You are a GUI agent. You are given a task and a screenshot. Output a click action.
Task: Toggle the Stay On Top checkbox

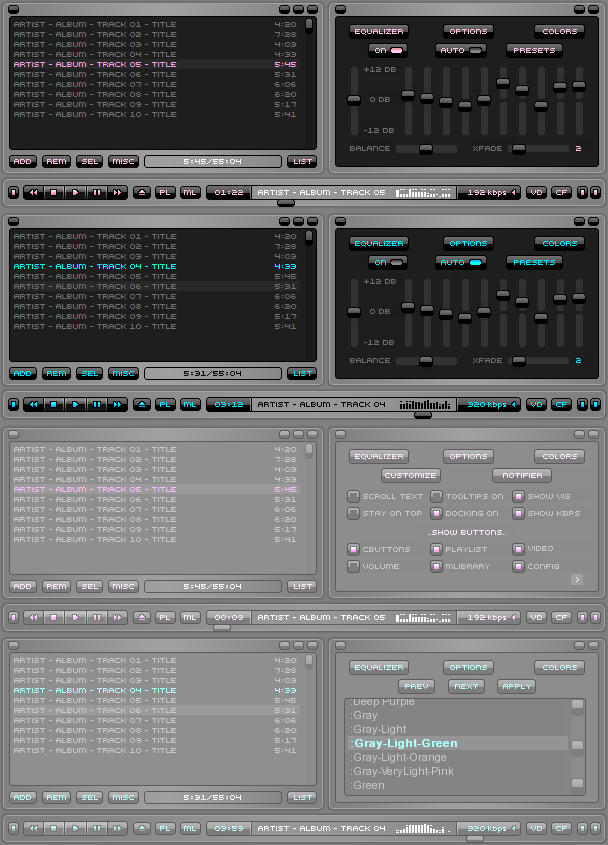[354, 513]
